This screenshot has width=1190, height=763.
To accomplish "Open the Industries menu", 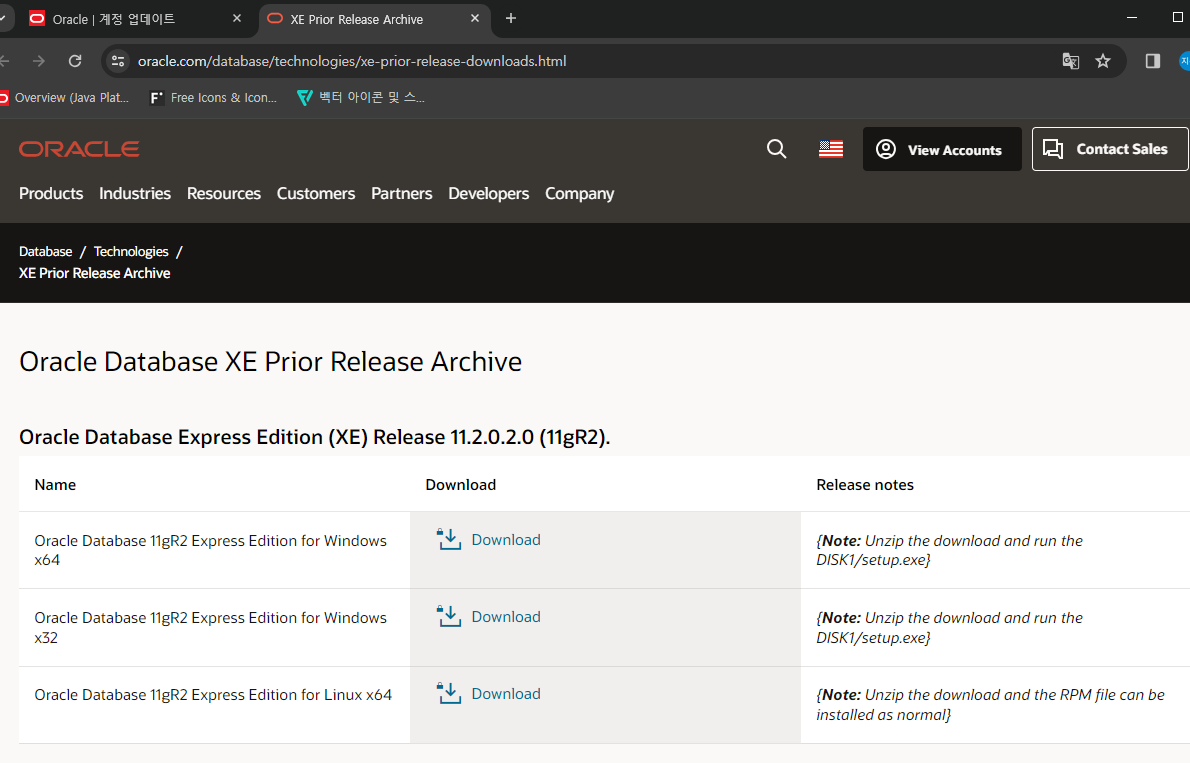I will coord(135,194).
